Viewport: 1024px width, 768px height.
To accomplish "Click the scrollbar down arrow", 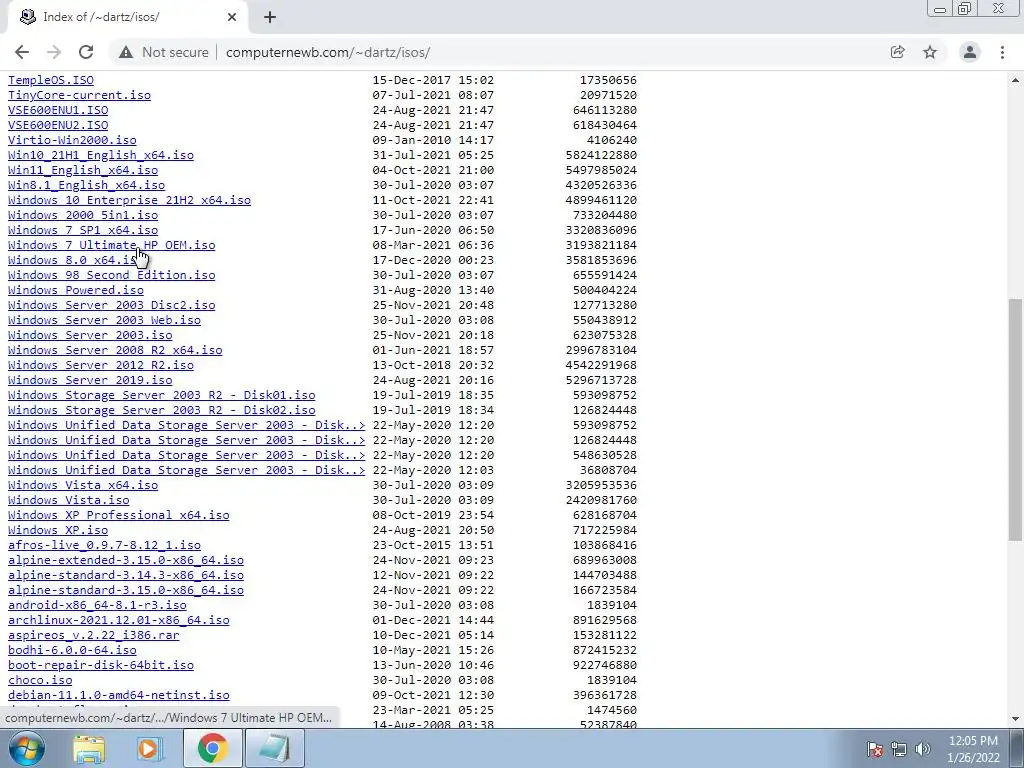I will click(x=1015, y=718).
